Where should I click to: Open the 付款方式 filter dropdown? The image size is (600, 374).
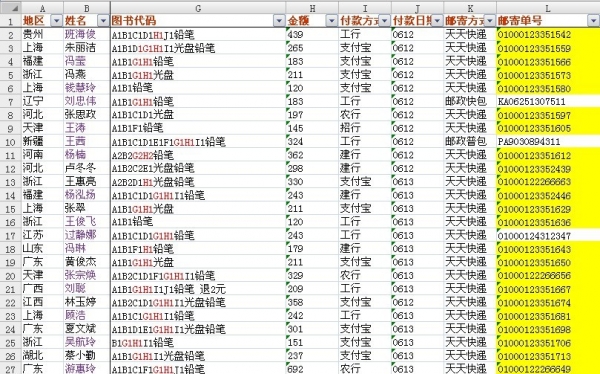click(385, 21)
